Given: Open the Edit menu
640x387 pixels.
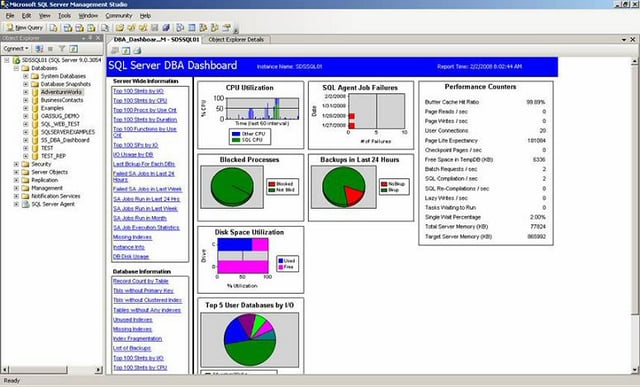Looking at the screenshot, I should pyautogui.click(x=26, y=16).
